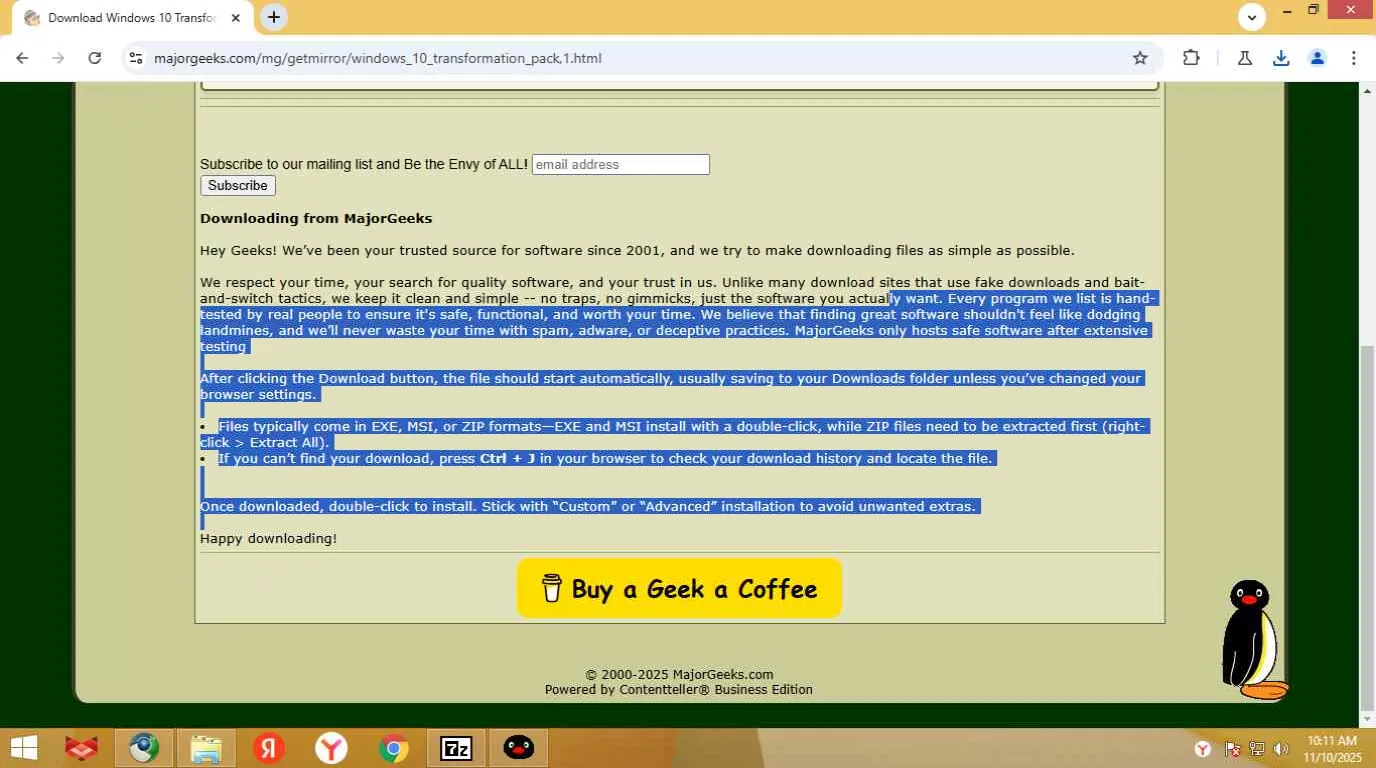Switch to the Download Windows 10 Transformation tab

pos(132,18)
